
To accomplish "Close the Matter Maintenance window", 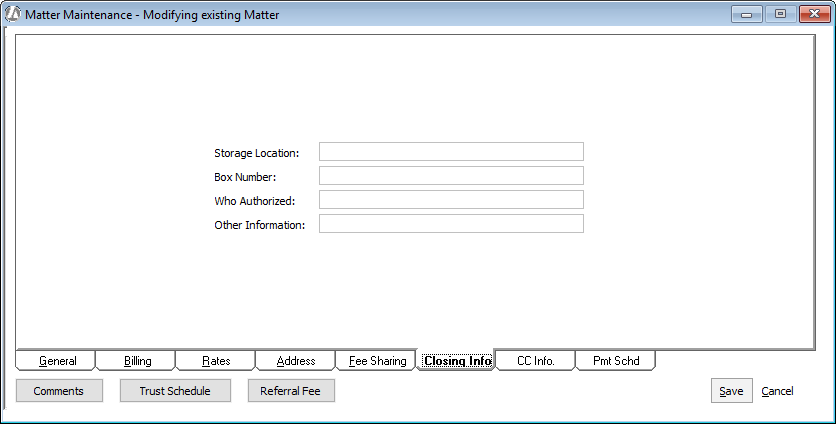I will tap(815, 14).
